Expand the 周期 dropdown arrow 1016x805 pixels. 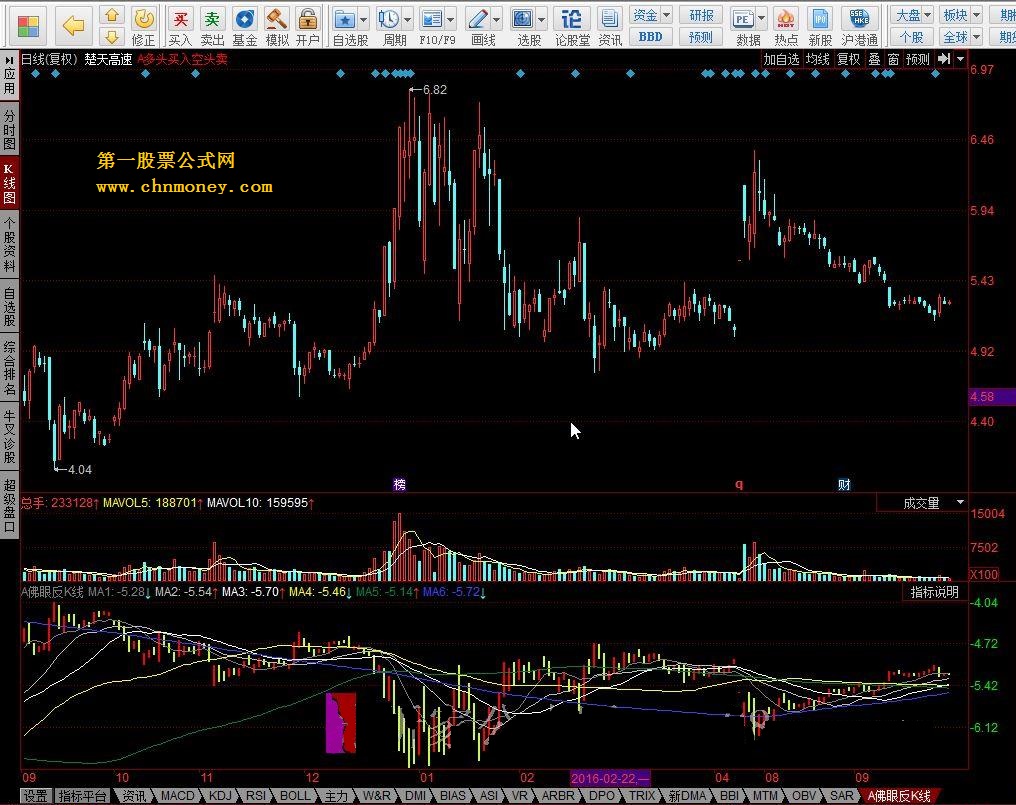click(x=408, y=19)
